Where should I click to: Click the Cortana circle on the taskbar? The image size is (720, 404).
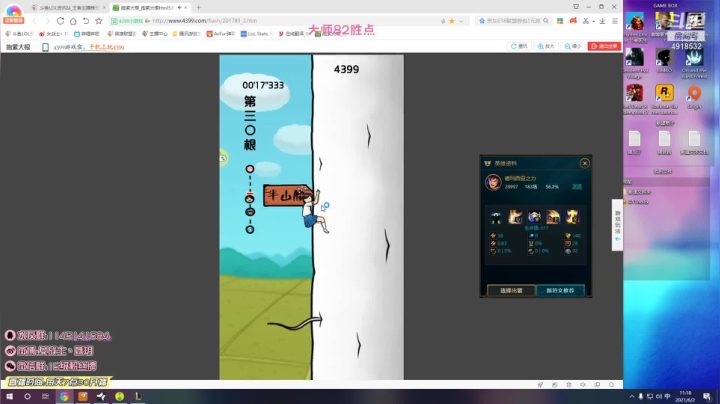(x=28, y=396)
